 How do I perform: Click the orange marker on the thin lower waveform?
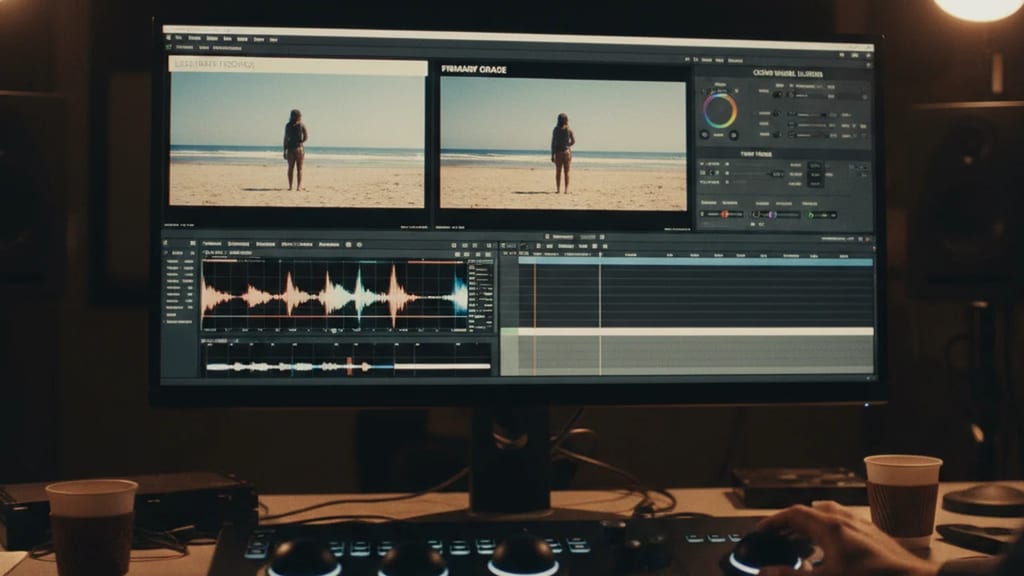(x=349, y=366)
